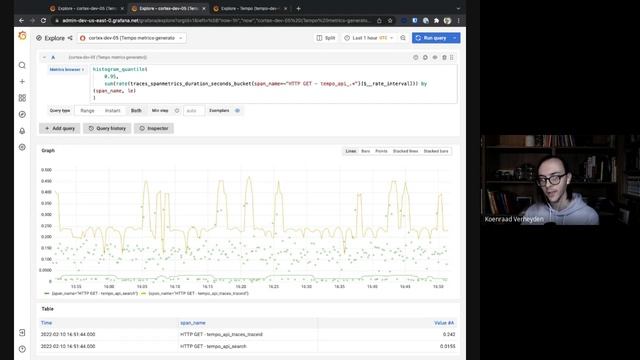
Task: Close the first Explore browser tab
Action: click(122, 8)
